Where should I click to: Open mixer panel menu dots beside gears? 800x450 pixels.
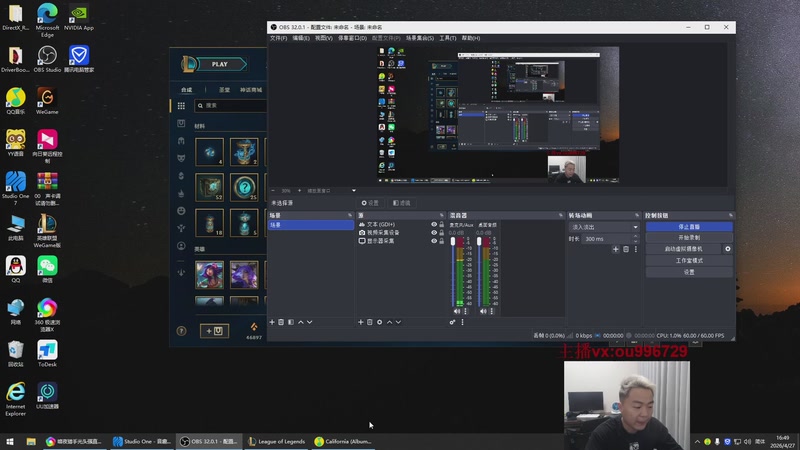(463, 322)
